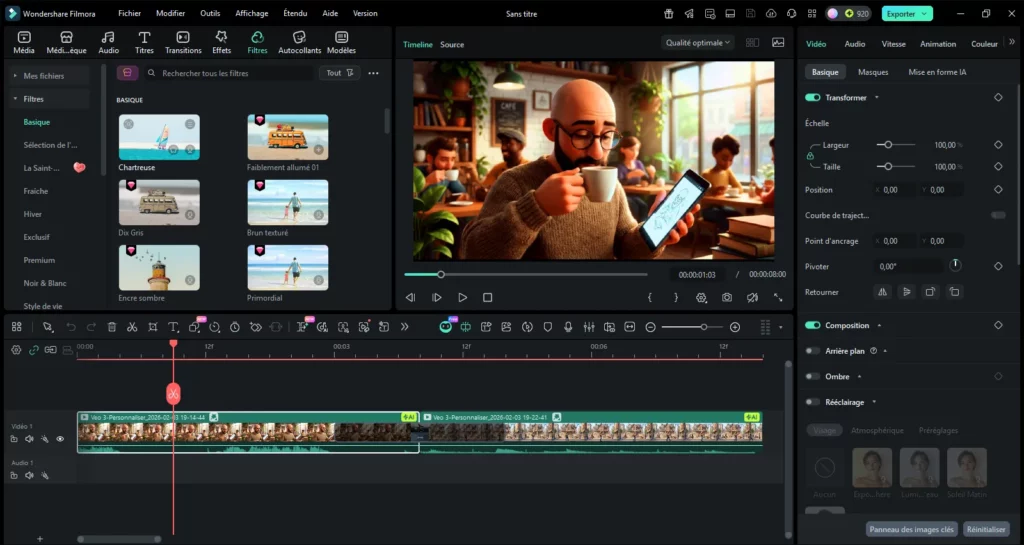This screenshot has width=1024, height=545.
Task: Hide Vidéo 1 track with eye icon
Action: 60,439
